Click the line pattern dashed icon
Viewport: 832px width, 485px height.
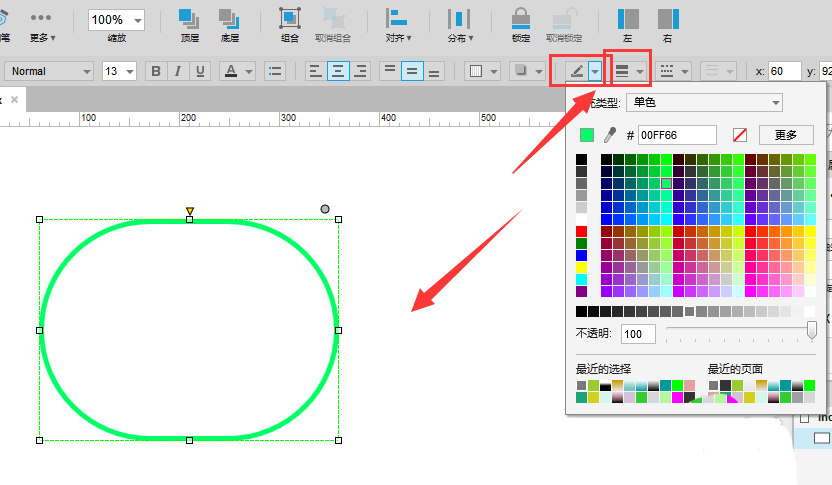pos(667,71)
